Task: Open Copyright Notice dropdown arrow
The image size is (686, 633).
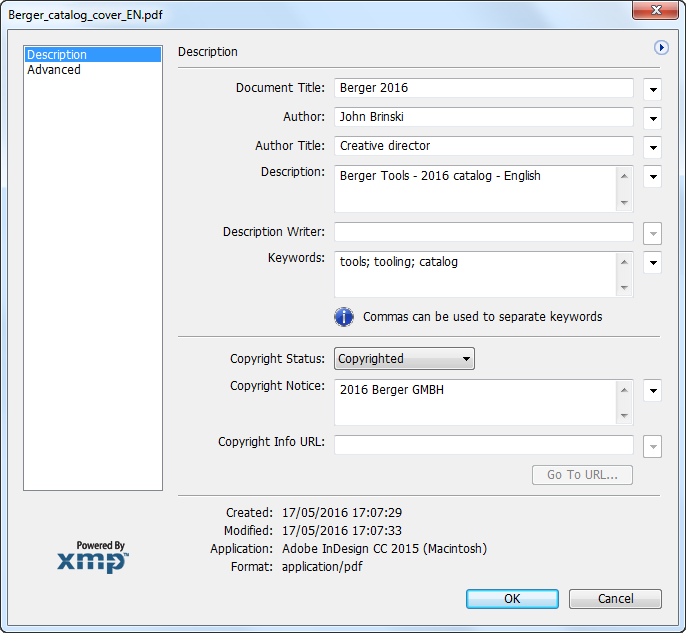Action: pos(652,391)
